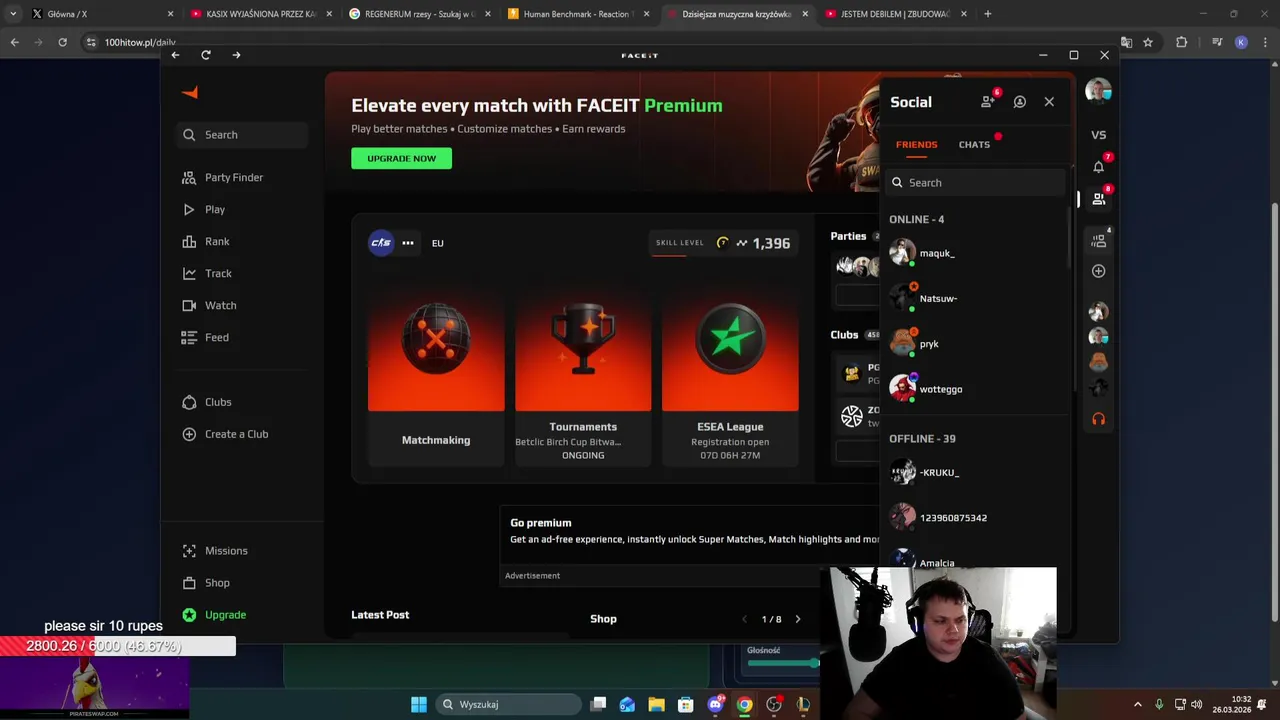Click the Social friends search field
This screenshot has height=720, width=1280.
coord(976,183)
